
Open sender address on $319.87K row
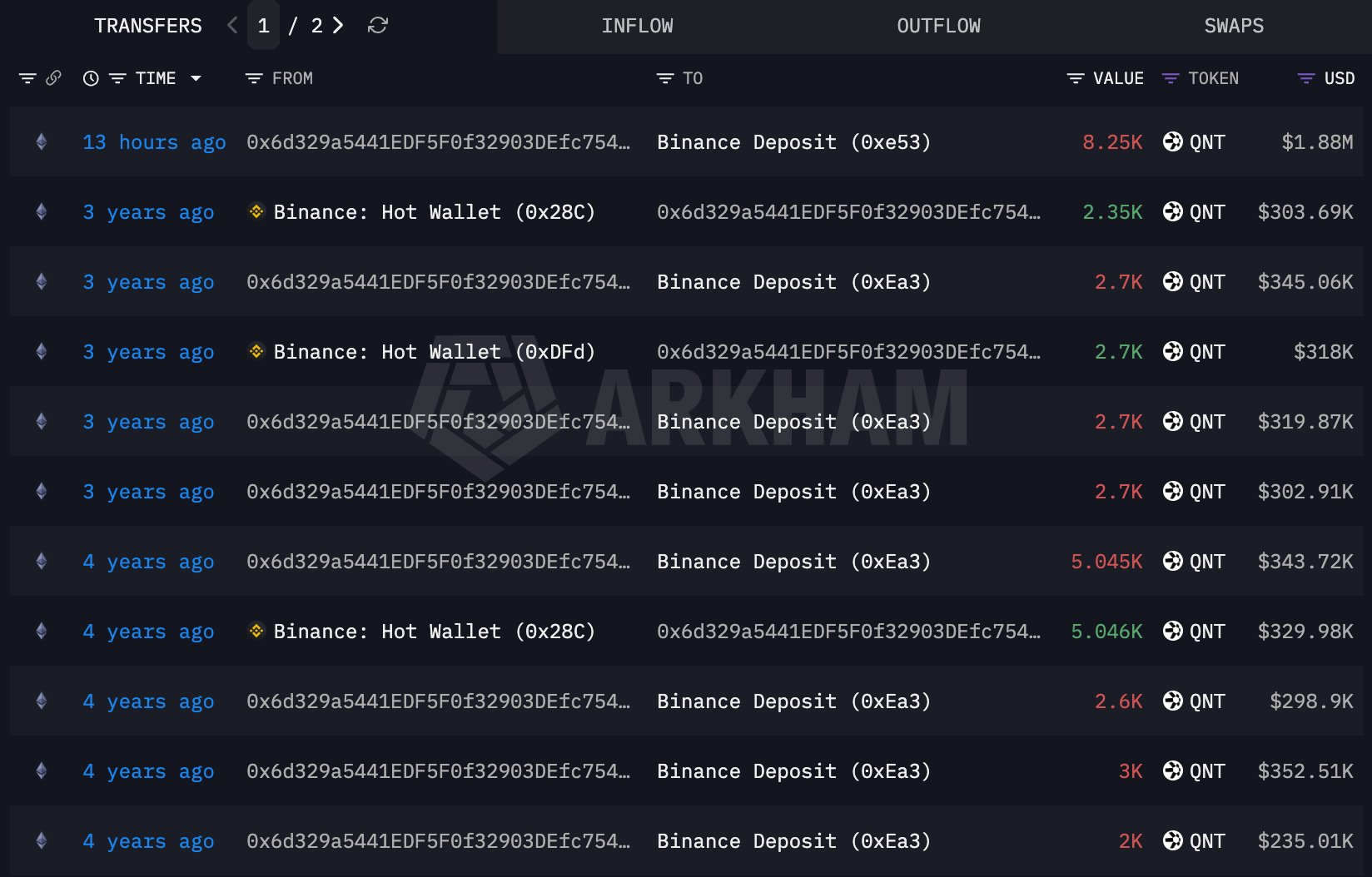click(x=438, y=422)
